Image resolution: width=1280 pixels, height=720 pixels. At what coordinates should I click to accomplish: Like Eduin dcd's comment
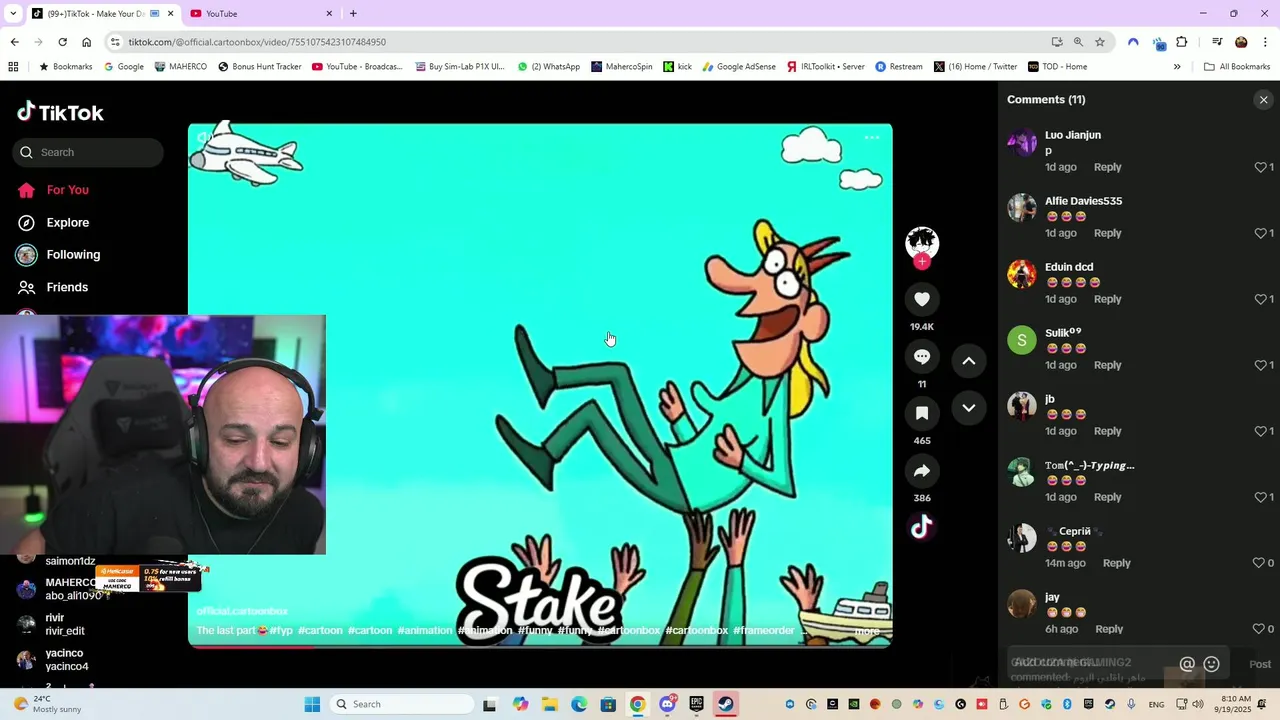[1260, 299]
